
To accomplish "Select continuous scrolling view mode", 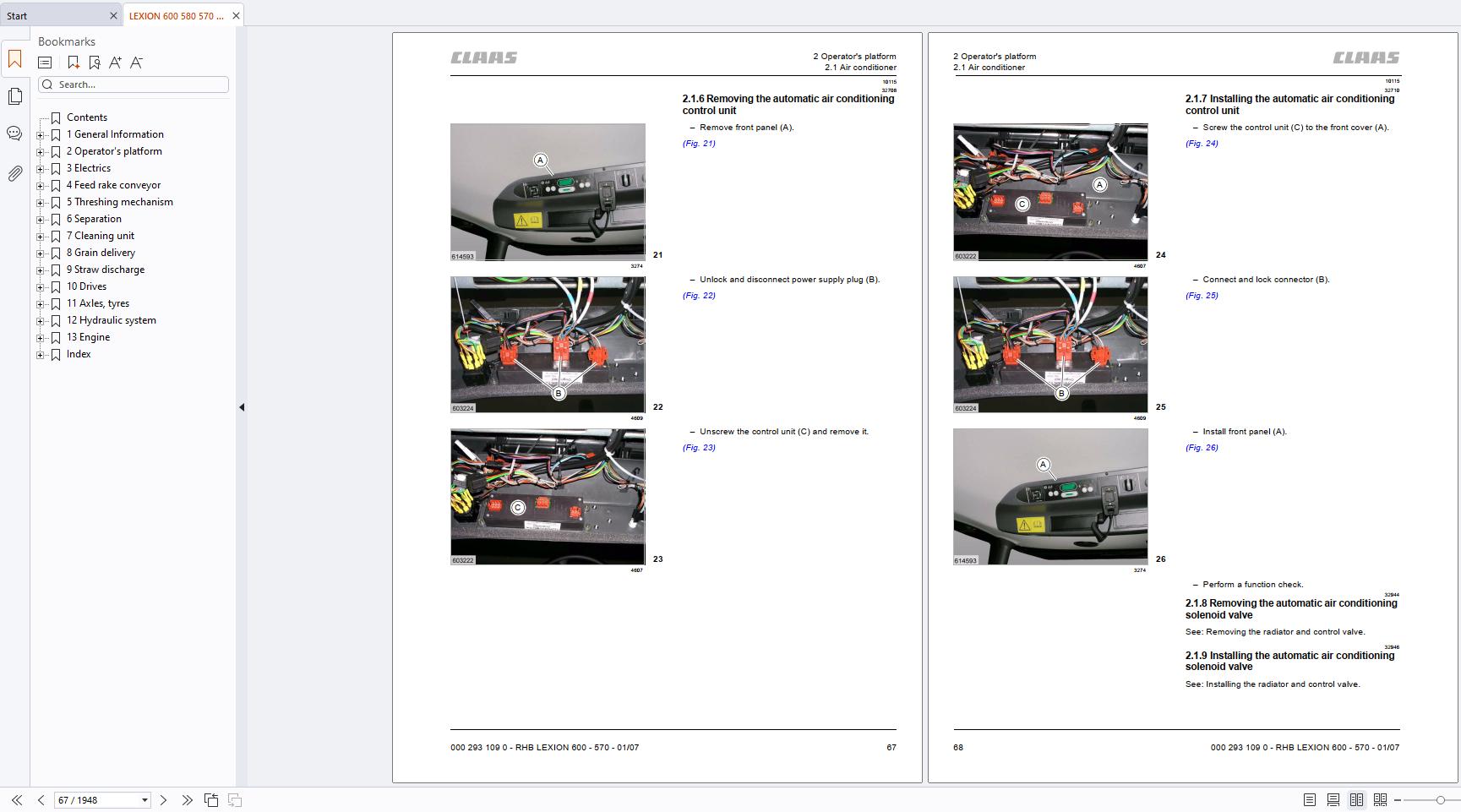I will [x=1333, y=800].
